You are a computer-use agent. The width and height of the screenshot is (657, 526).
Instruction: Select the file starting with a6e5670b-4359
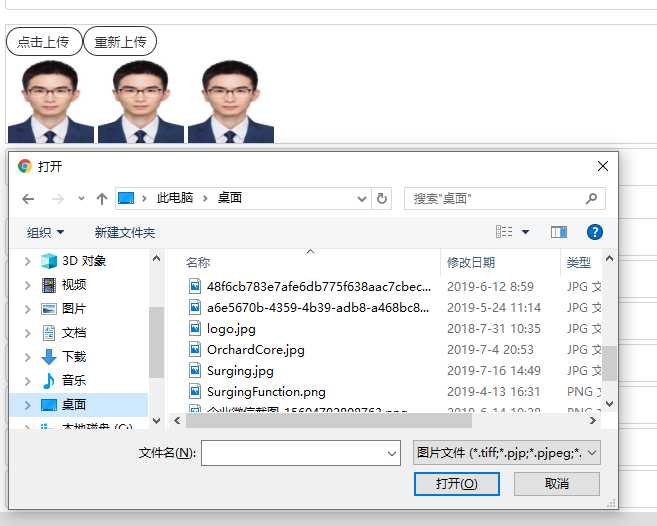[x=318, y=308]
